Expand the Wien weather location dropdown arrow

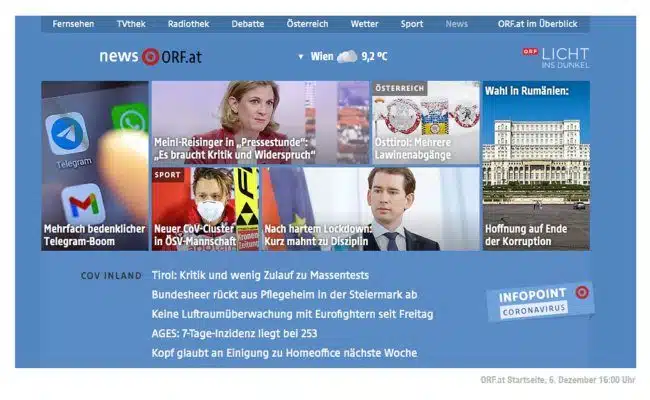coord(301,57)
